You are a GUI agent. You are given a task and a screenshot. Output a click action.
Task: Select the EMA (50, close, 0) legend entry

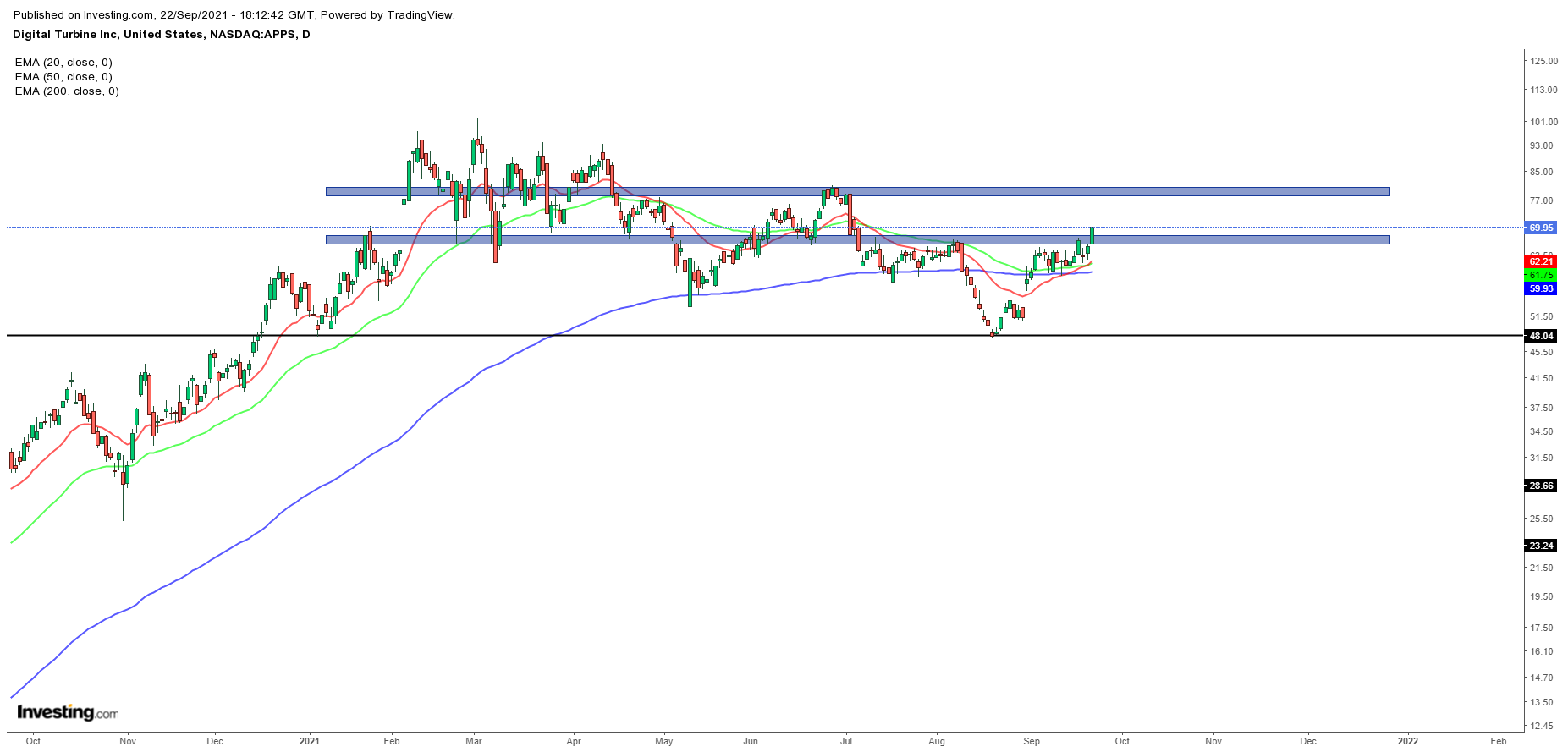coord(63,77)
